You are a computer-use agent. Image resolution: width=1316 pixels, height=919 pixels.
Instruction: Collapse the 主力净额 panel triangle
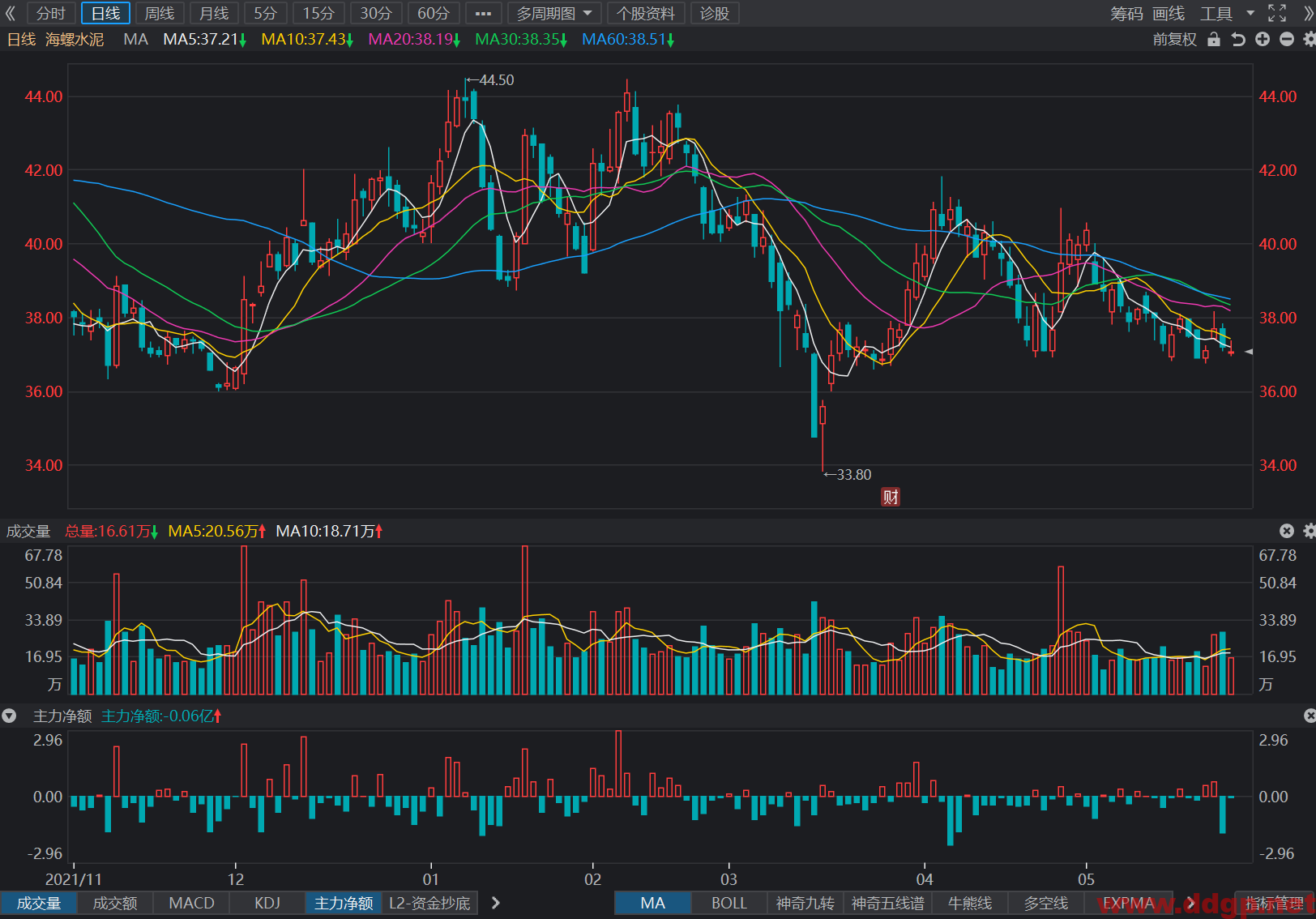(9, 716)
